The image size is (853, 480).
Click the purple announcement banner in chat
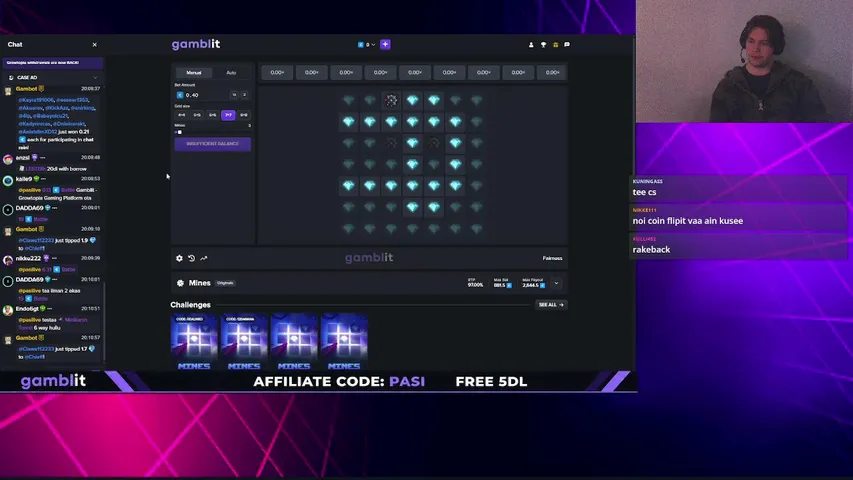[53, 63]
